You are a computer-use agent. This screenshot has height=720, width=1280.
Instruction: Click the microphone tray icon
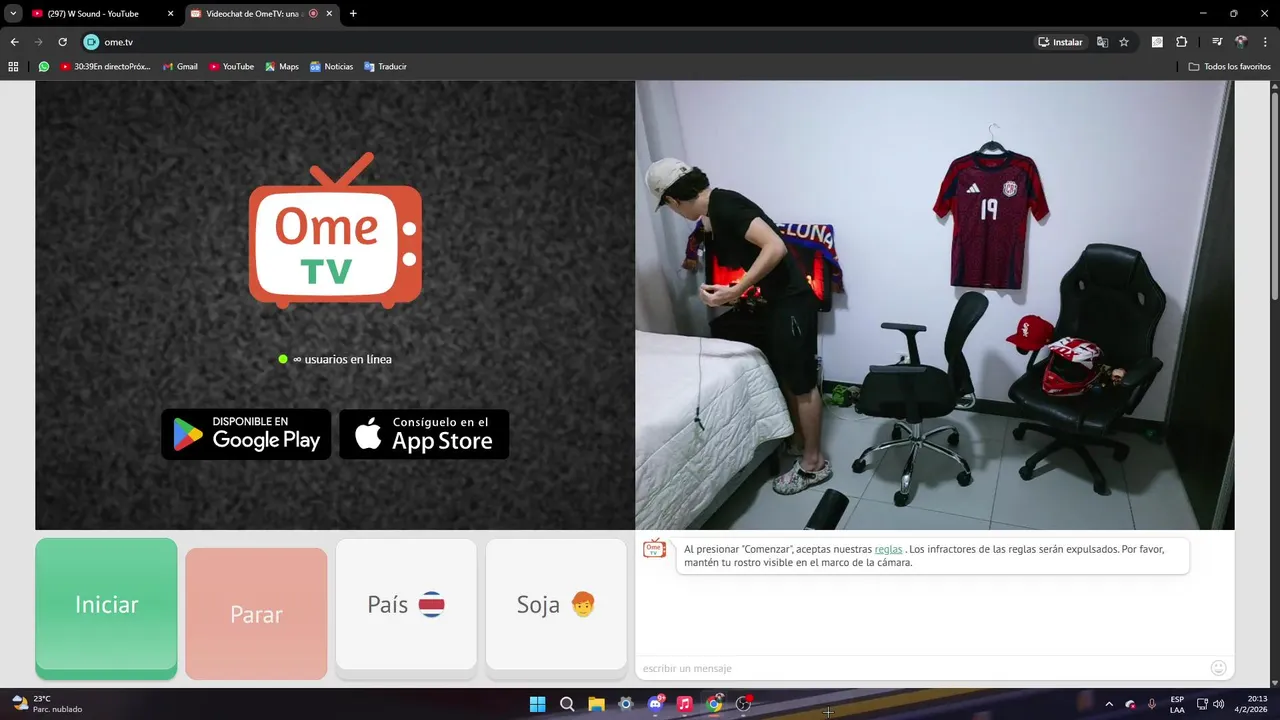(x=1152, y=704)
